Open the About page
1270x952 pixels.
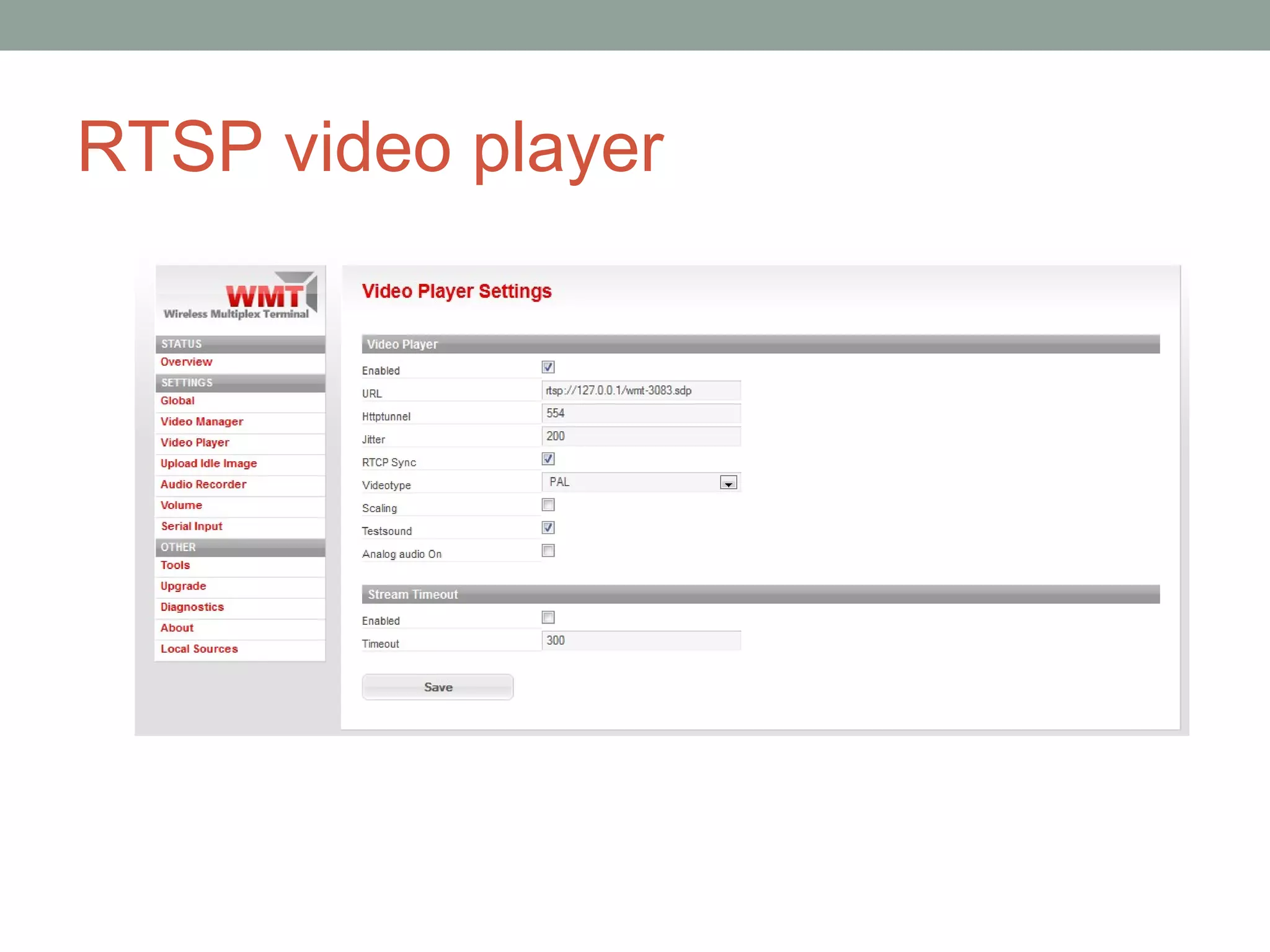[177, 628]
